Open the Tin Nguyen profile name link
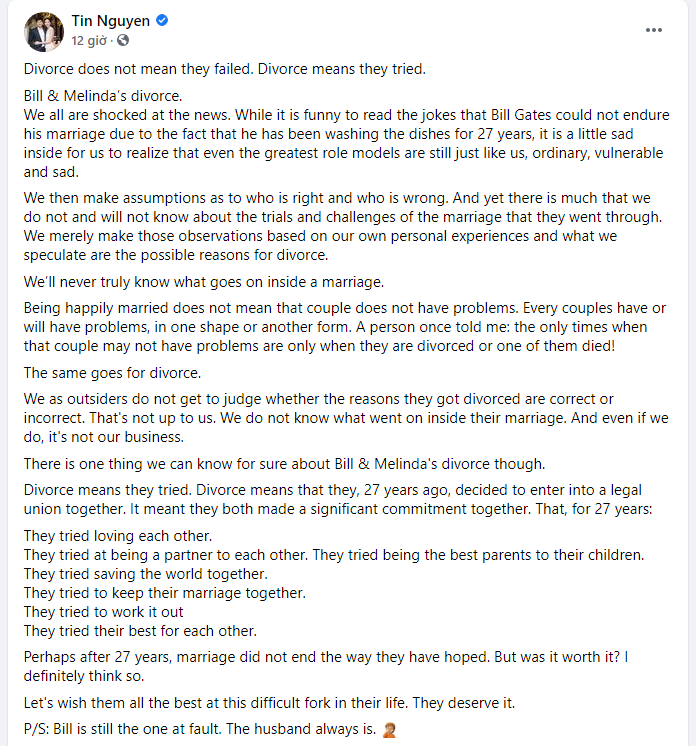 (x=110, y=20)
